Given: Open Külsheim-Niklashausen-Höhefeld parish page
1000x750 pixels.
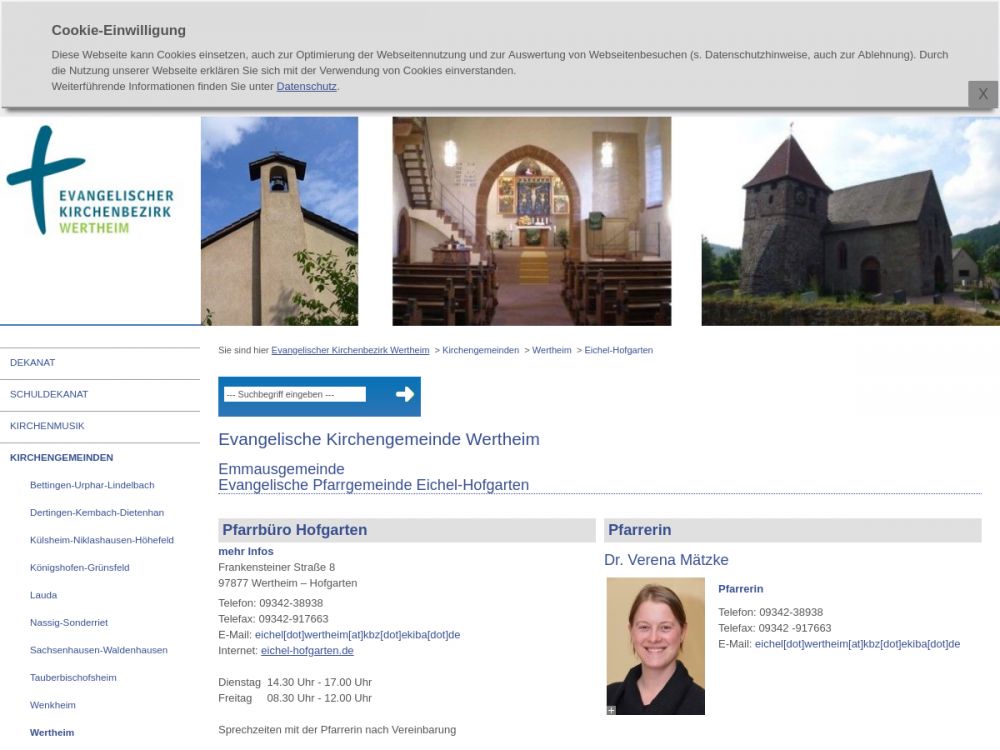Looking at the screenshot, I should click(x=102, y=540).
